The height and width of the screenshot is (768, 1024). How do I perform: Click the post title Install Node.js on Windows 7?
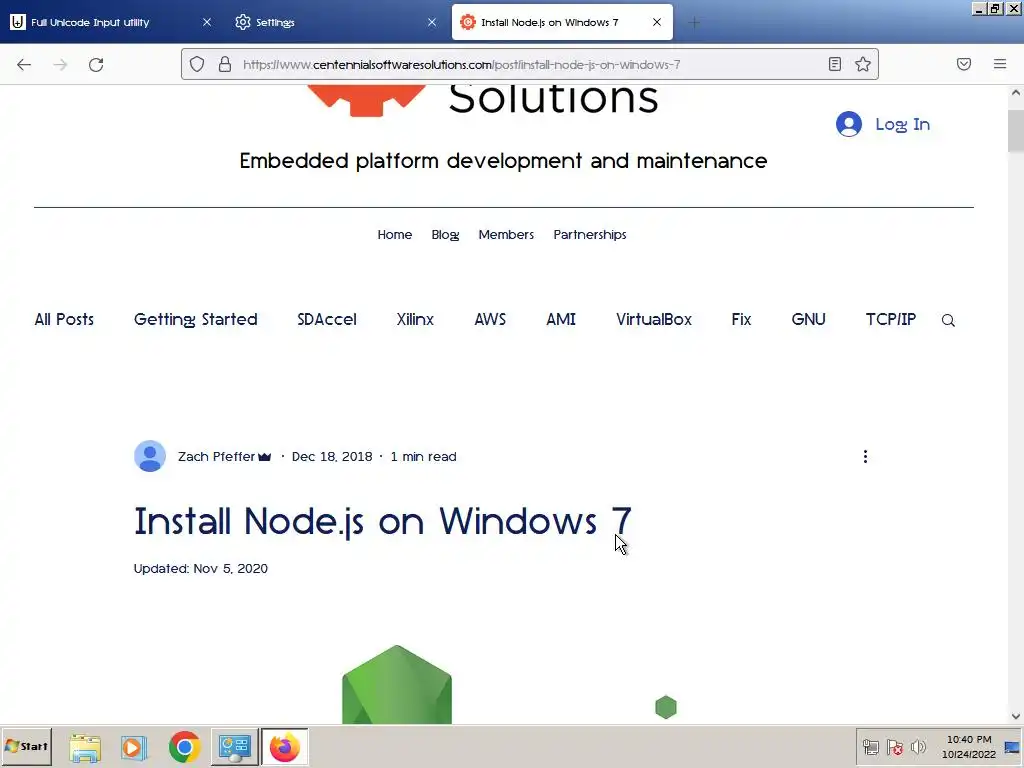(x=383, y=521)
